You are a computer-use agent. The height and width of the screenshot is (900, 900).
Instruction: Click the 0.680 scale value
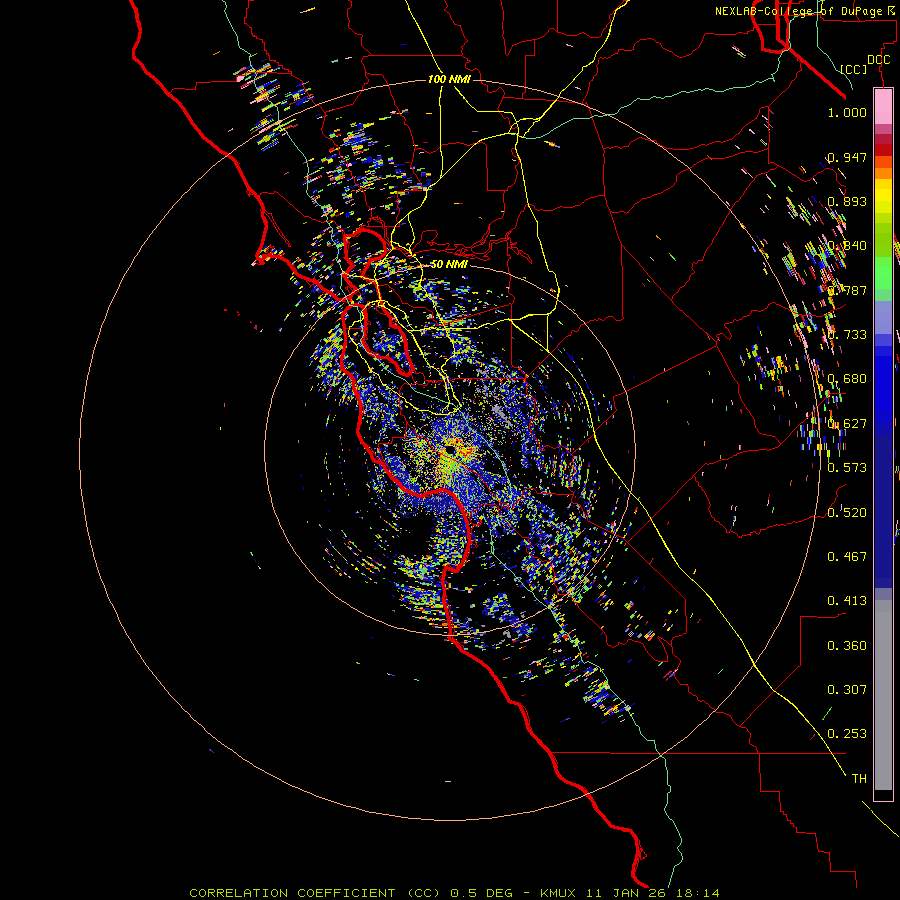847,379
